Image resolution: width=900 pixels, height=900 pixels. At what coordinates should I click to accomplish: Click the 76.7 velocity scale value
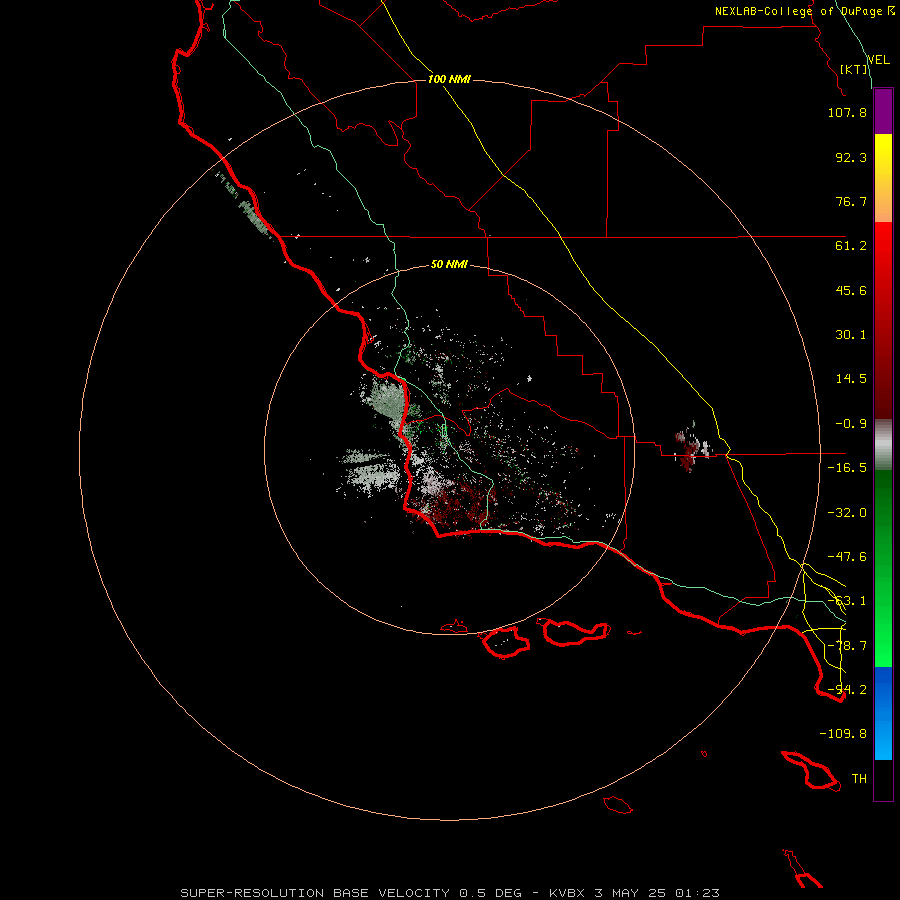point(851,201)
